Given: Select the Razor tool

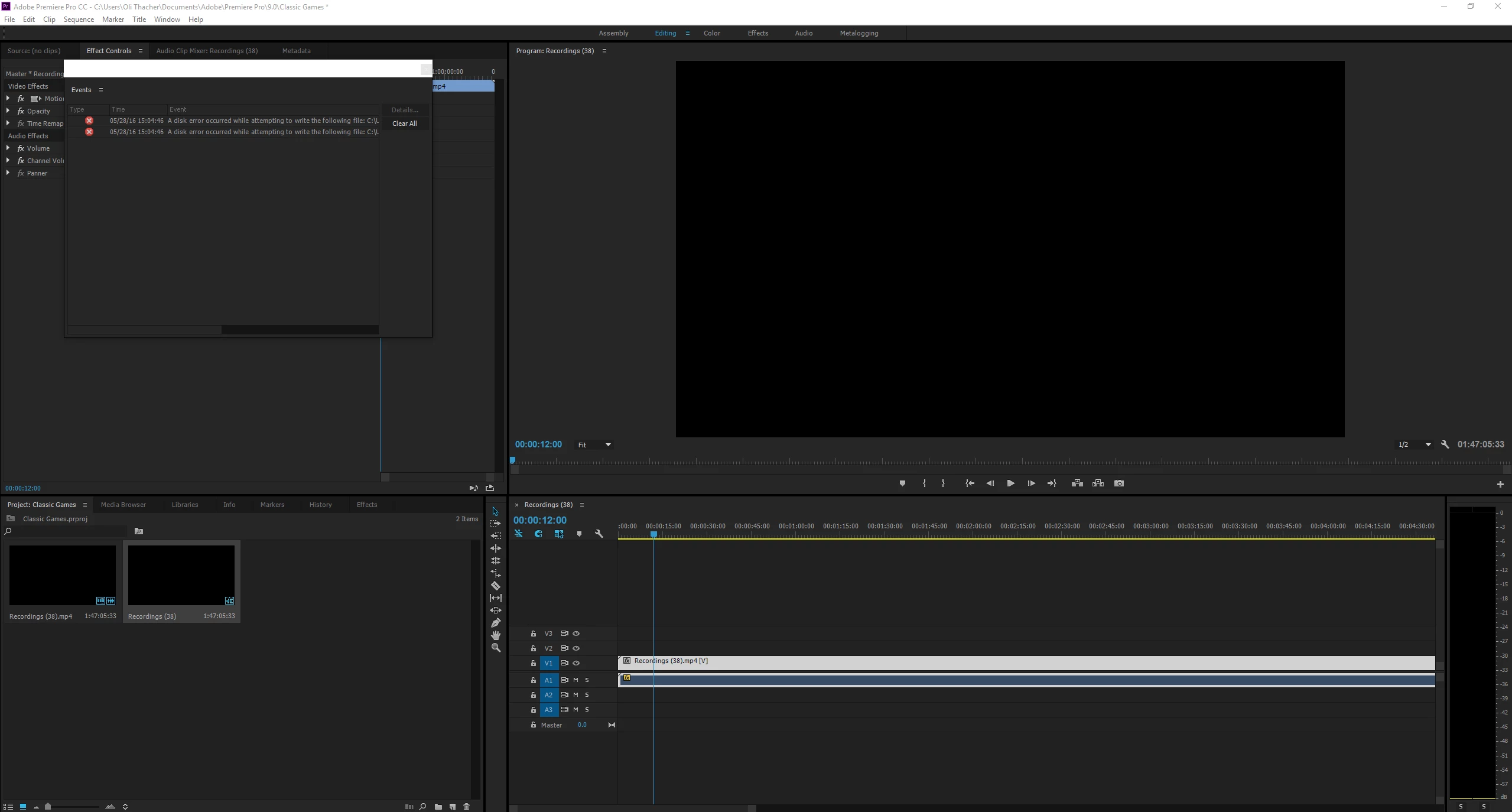Looking at the screenshot, I should click(495, 586).
